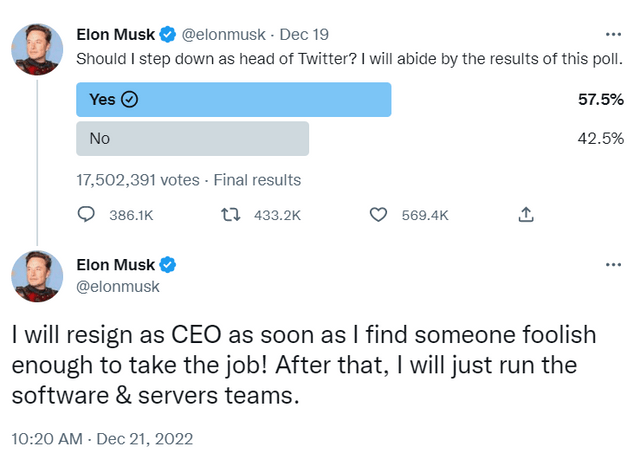
Task: Click the 17,502,391 votes count text
Action: point(138,181)
